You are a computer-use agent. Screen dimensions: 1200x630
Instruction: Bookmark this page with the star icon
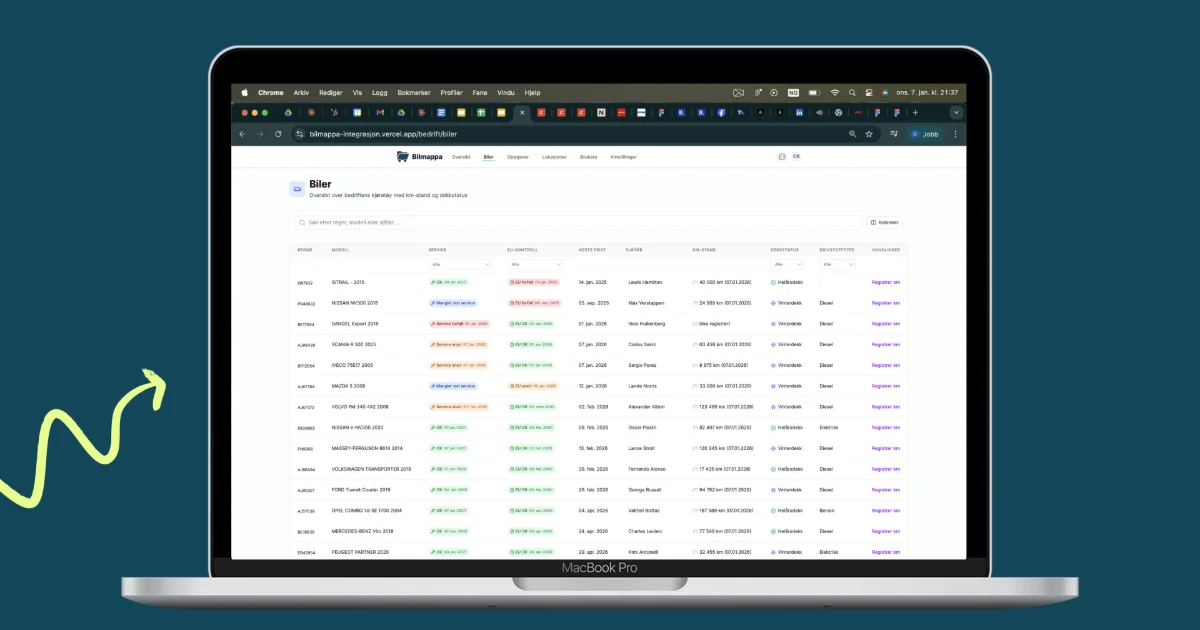pyautogui.click(x=869, y=134)
